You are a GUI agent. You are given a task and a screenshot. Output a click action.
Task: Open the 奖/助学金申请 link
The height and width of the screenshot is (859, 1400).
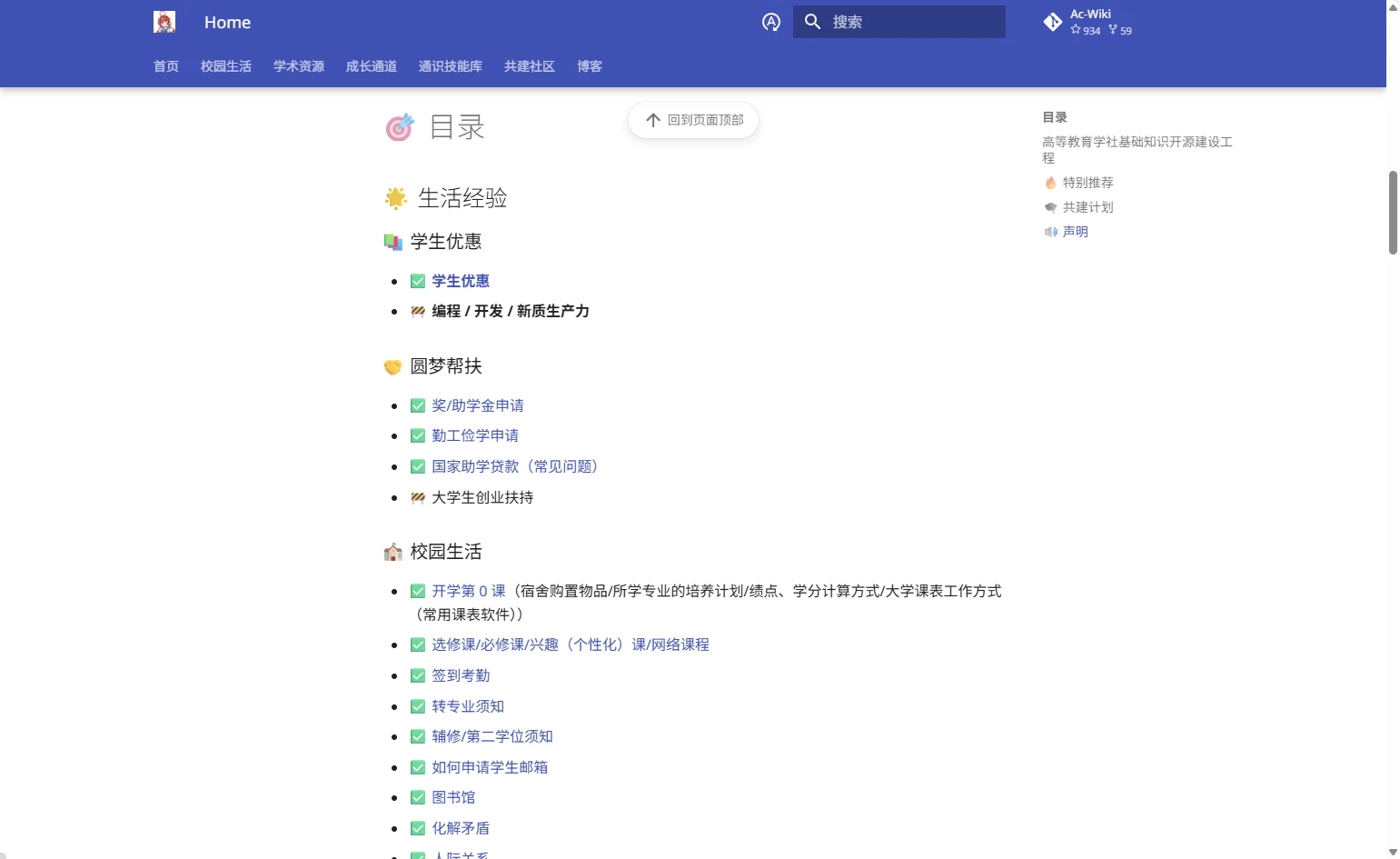point(478,405)
